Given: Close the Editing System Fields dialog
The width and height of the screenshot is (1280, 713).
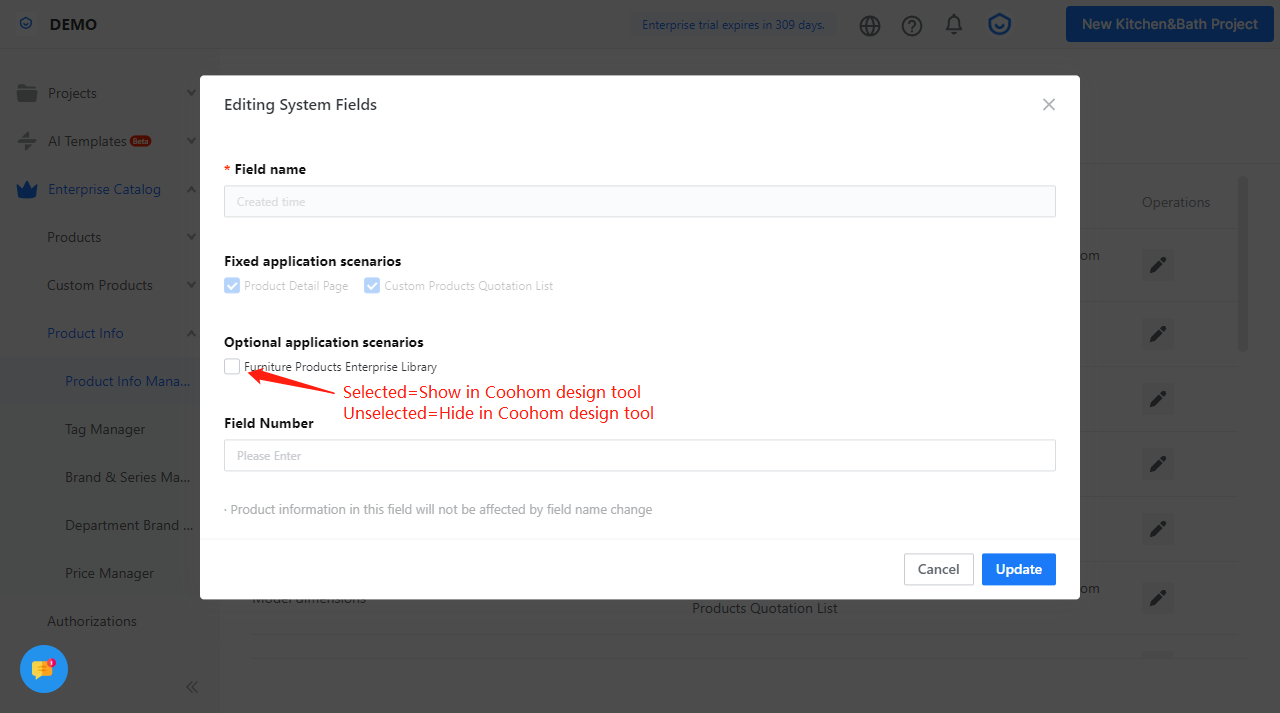Looking at the screenshot, I should (x=1049, y=104).
